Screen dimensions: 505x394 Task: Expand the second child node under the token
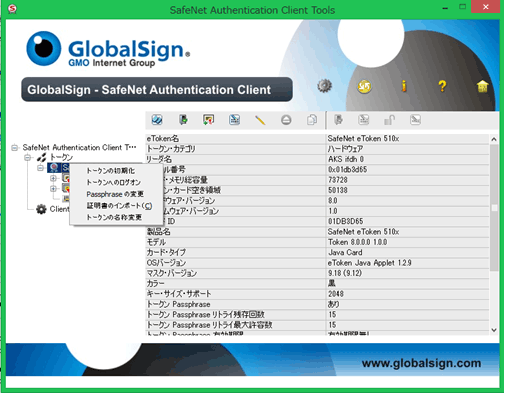coord(53,189)
